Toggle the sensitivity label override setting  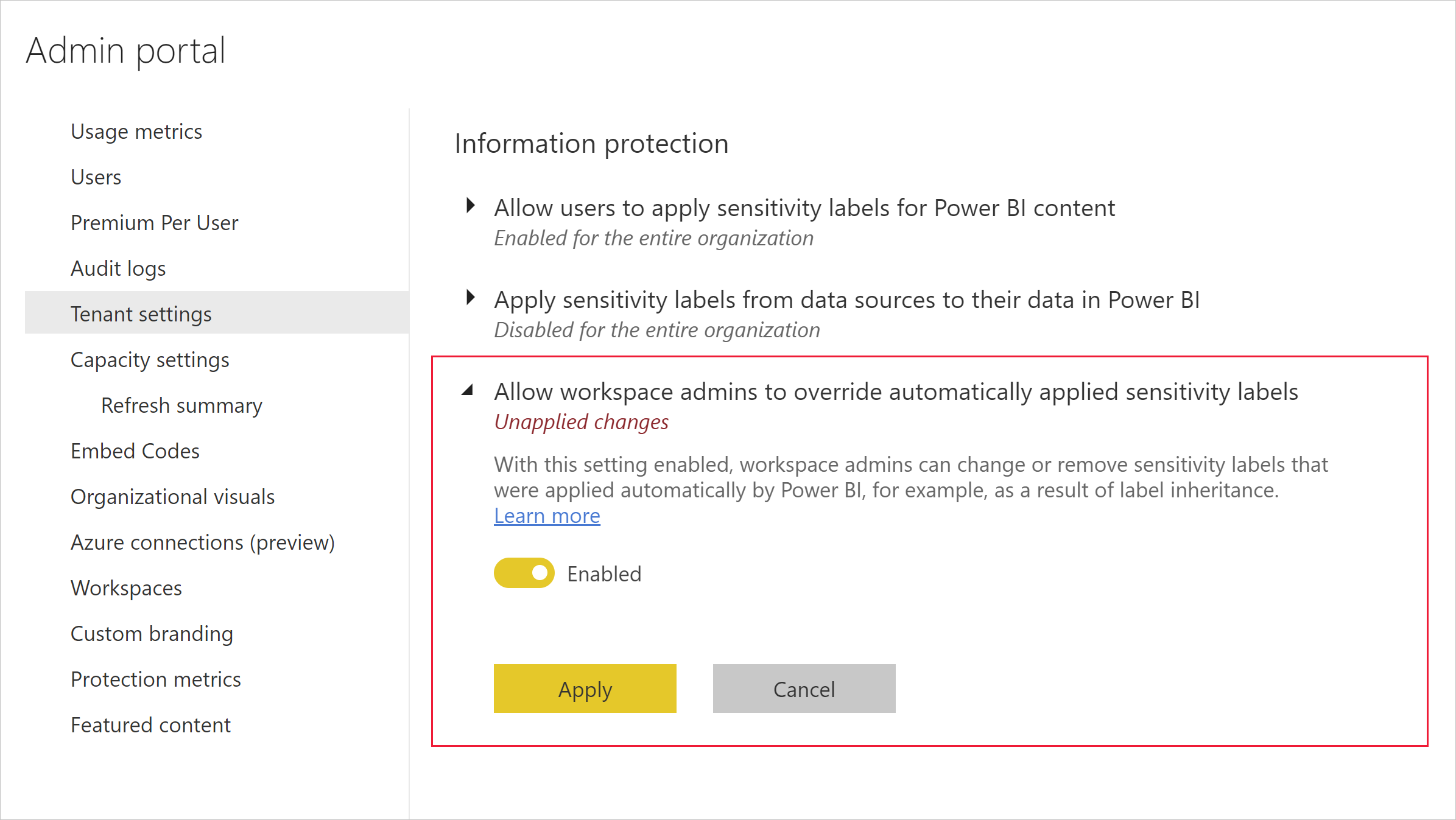524,572
